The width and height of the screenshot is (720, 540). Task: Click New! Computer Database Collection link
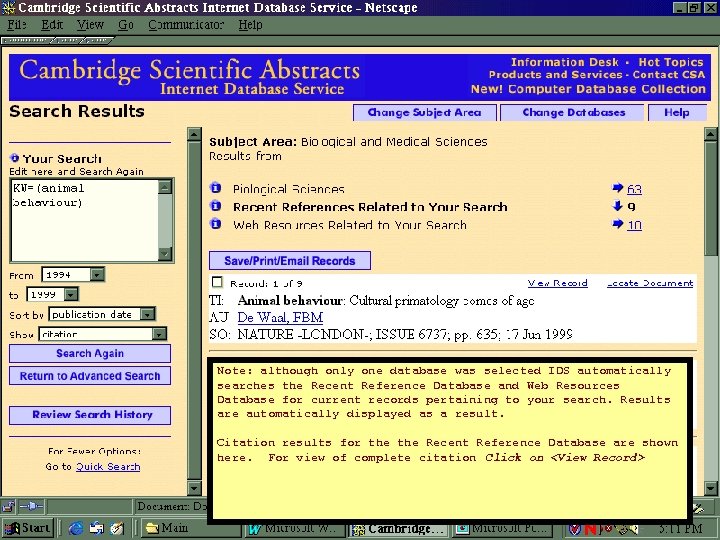[x=588, y=89]
